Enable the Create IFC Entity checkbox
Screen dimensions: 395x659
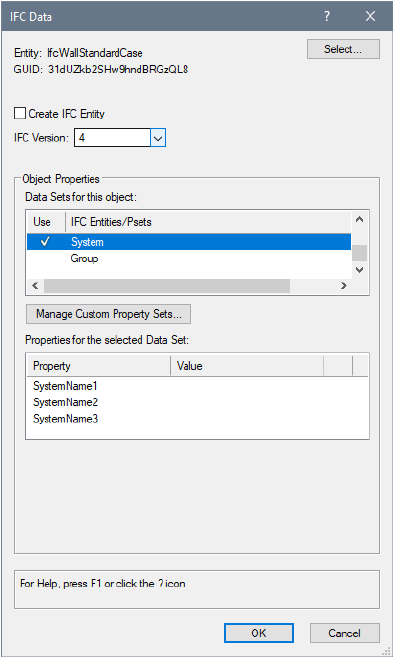click(x=20, y=113)
